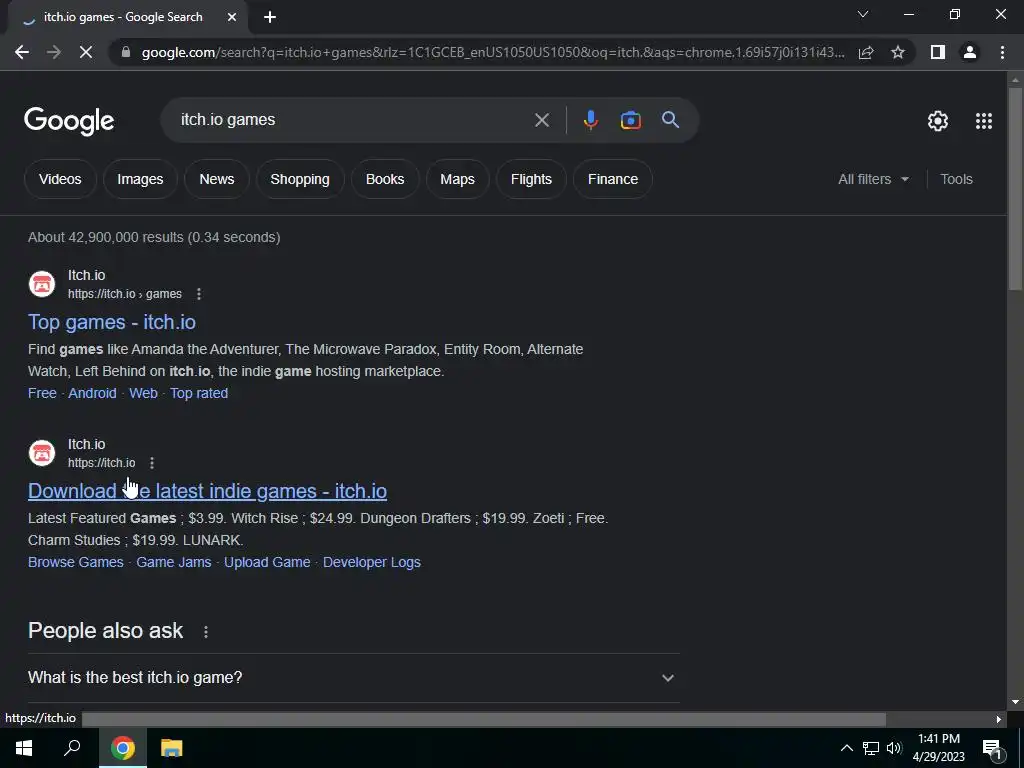This screenshot has width=1024, height=768.
Task: Click the browser back arrow
Action: coord(22,52)
